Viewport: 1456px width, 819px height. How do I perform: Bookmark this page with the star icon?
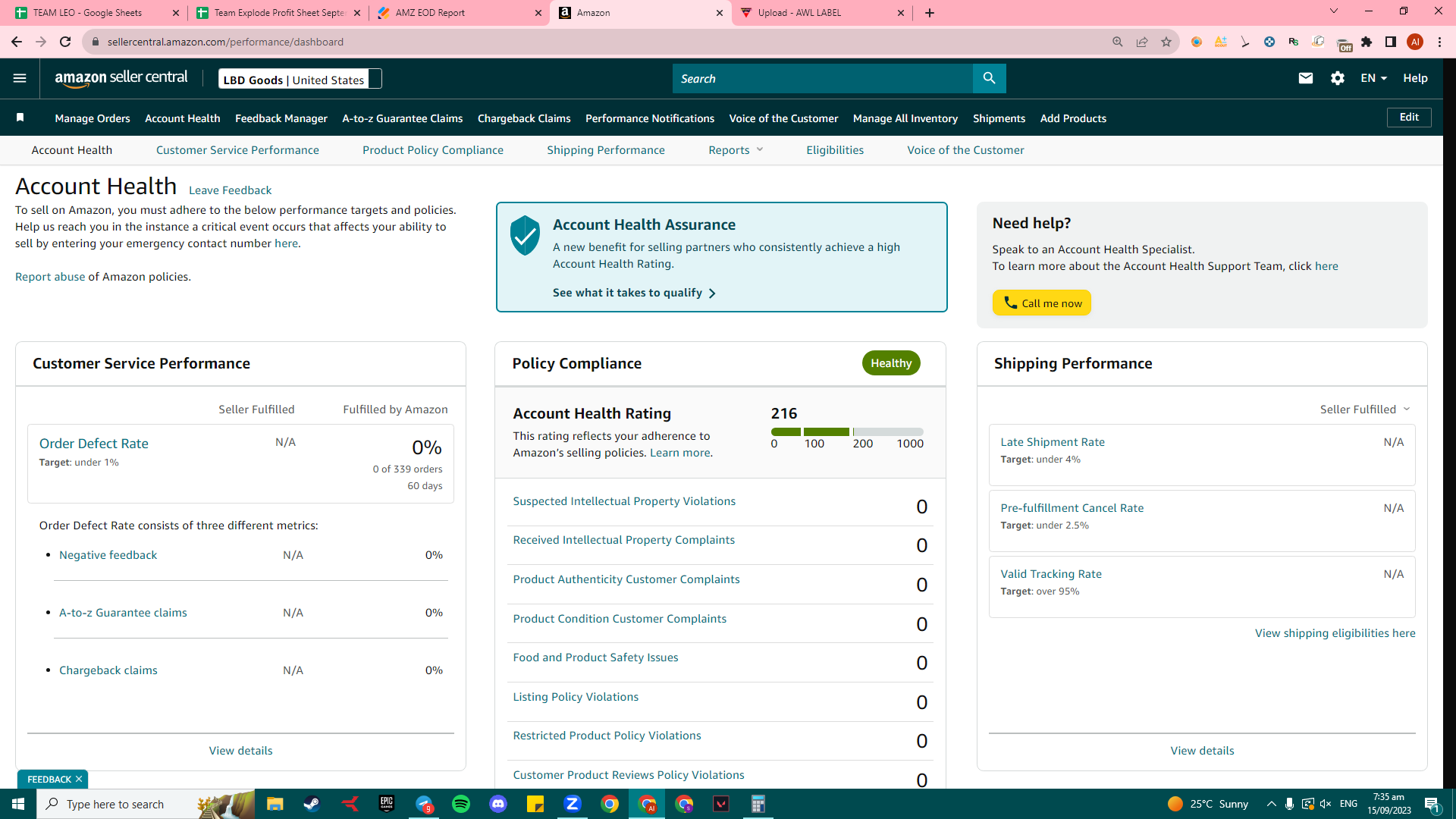(x=1166, y=42)
